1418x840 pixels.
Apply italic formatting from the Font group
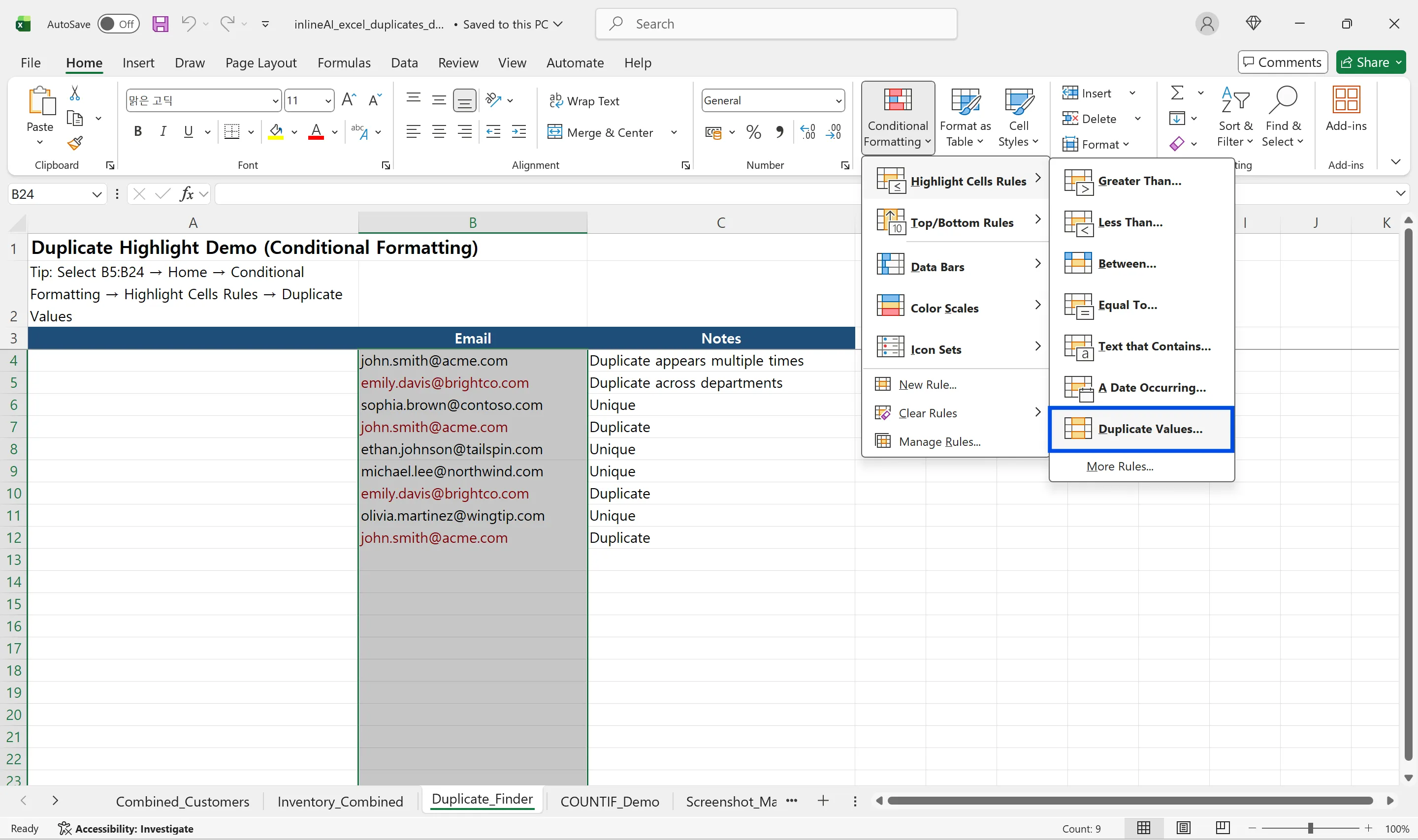pos(163,131)
